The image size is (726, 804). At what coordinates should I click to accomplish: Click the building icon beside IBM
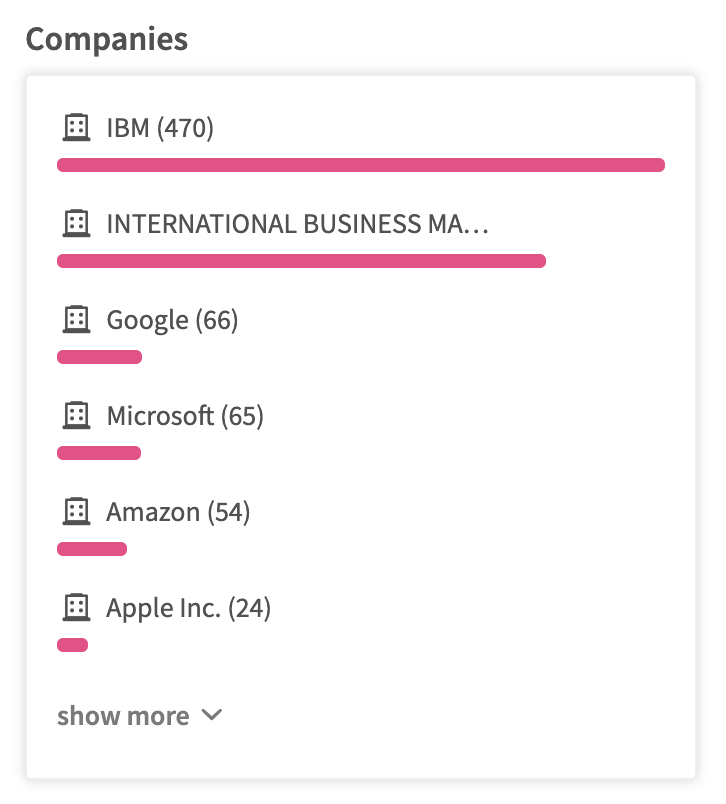click(x=75, y=127)
